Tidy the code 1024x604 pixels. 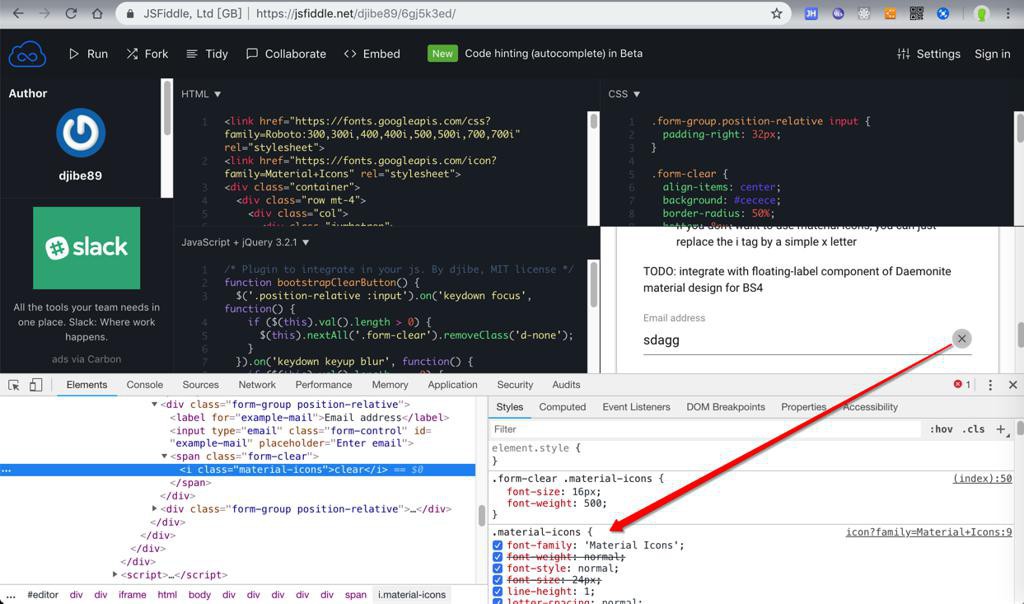pos(207,54)
